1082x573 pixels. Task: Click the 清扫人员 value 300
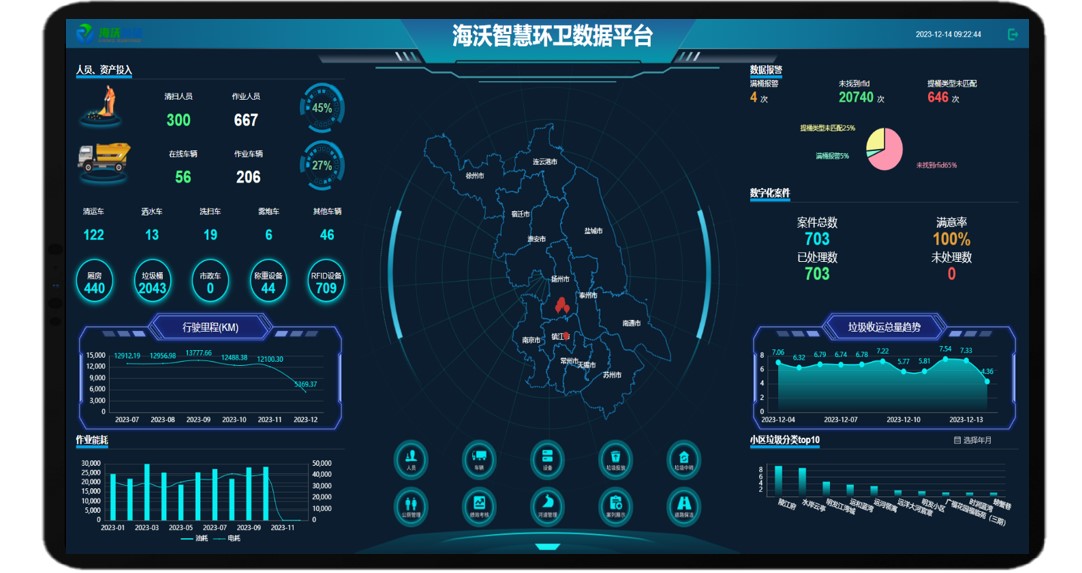[179, 120]
